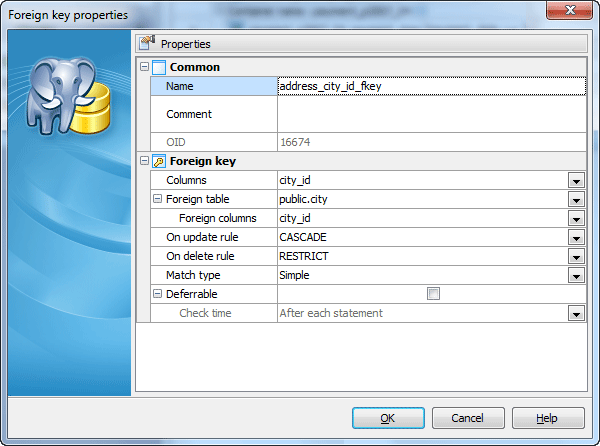Close the Foreign key properties dialog
The width and height of the screenshot is (600, 446).
coord(569,12)
